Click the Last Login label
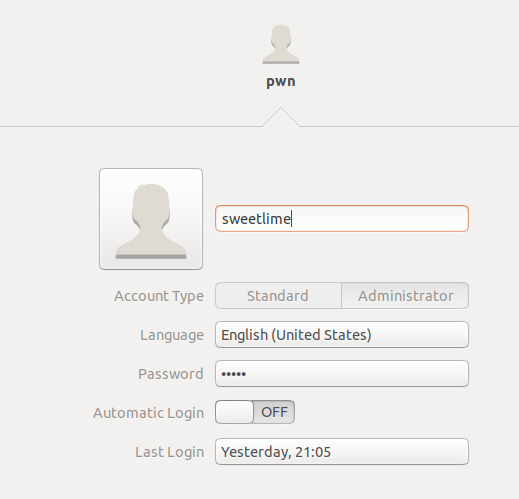Viewport: 519px width, 499px height. click(169, 452)
